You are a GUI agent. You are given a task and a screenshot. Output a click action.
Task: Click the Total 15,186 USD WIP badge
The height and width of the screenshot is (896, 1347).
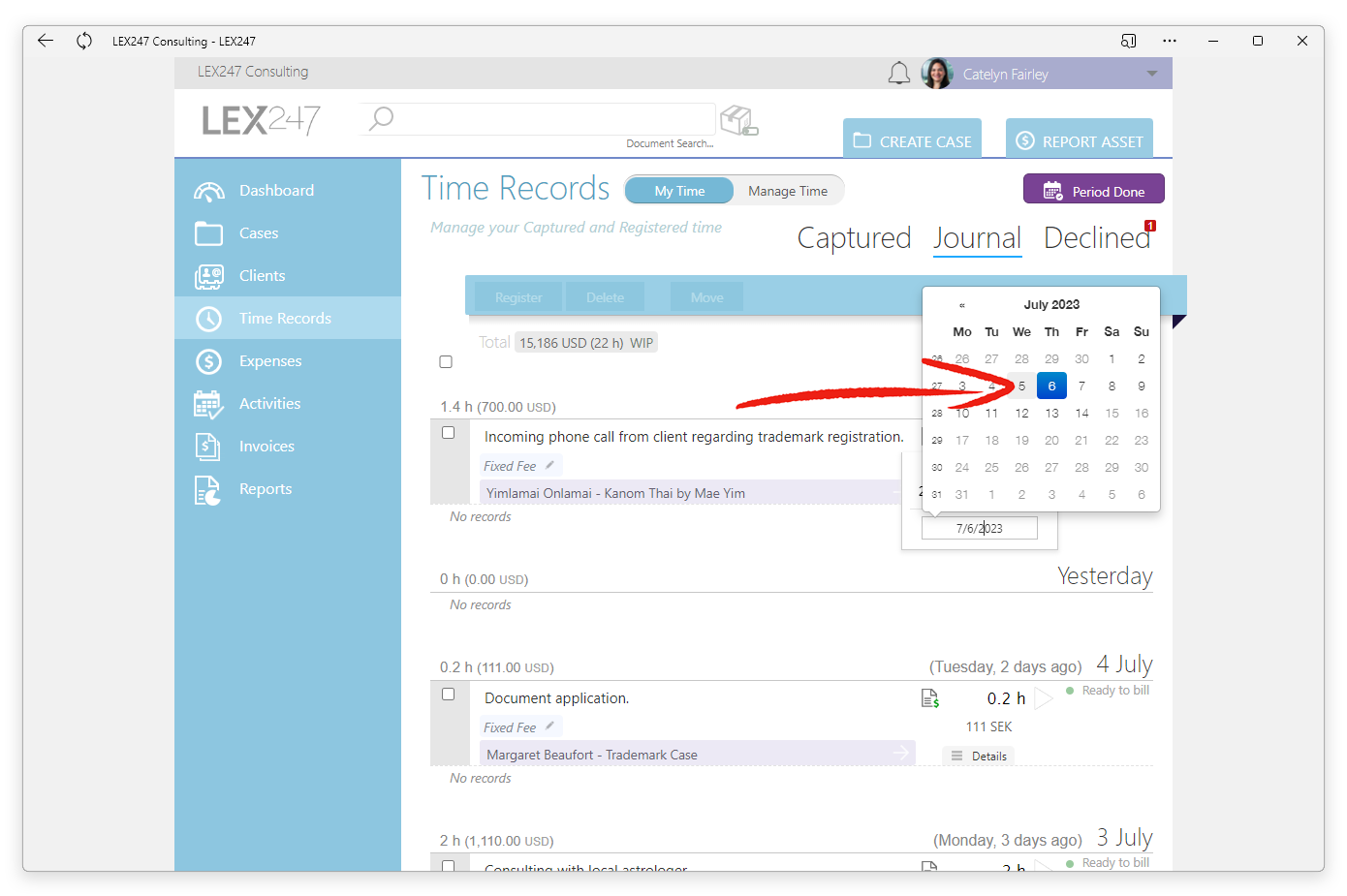[586, 343]
